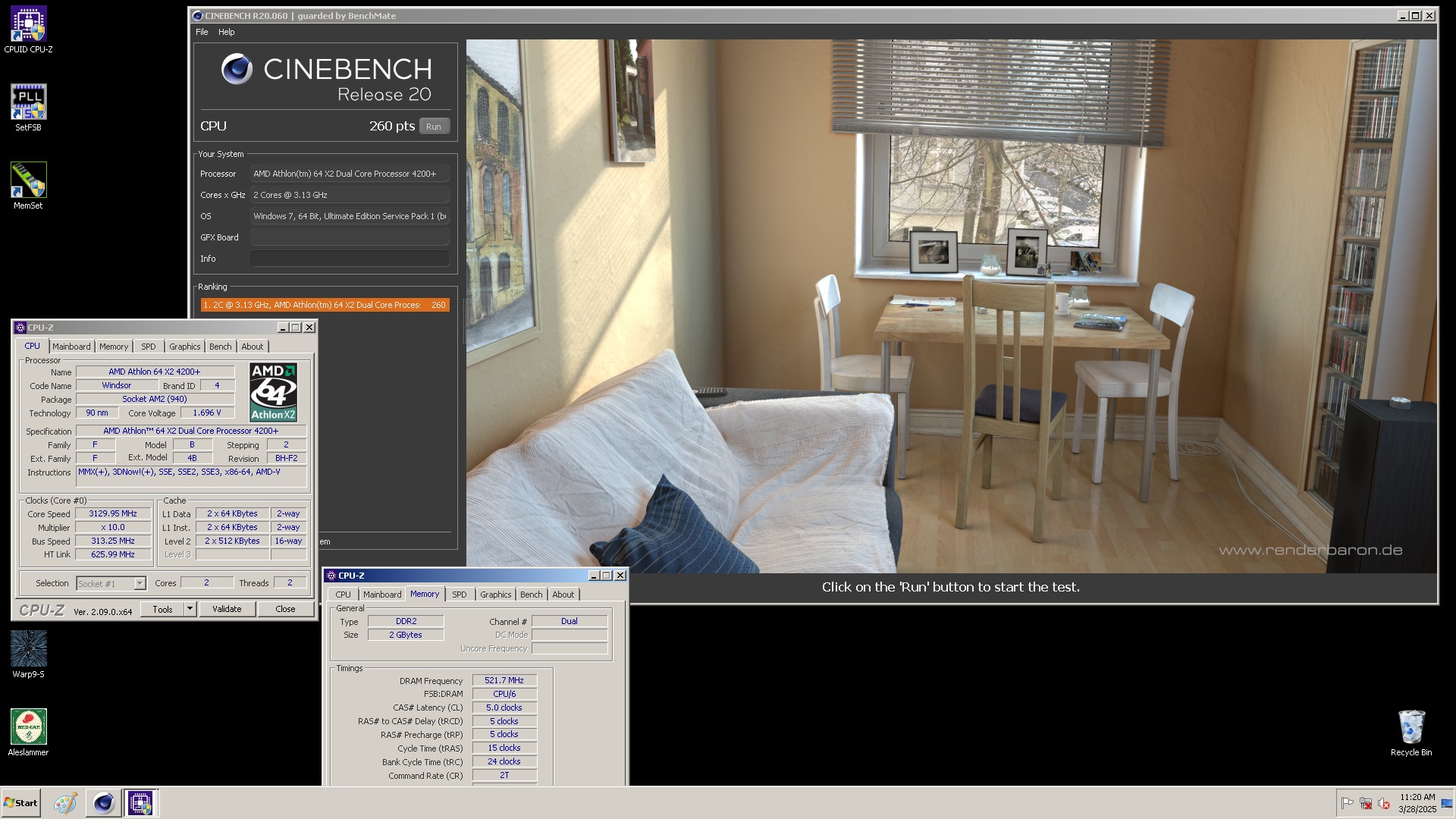The height and width of the screenshot is (819, 1456).
Task: Open the SPD tab in CPU-Z CPU window
Action: click(x=149, y=347)
